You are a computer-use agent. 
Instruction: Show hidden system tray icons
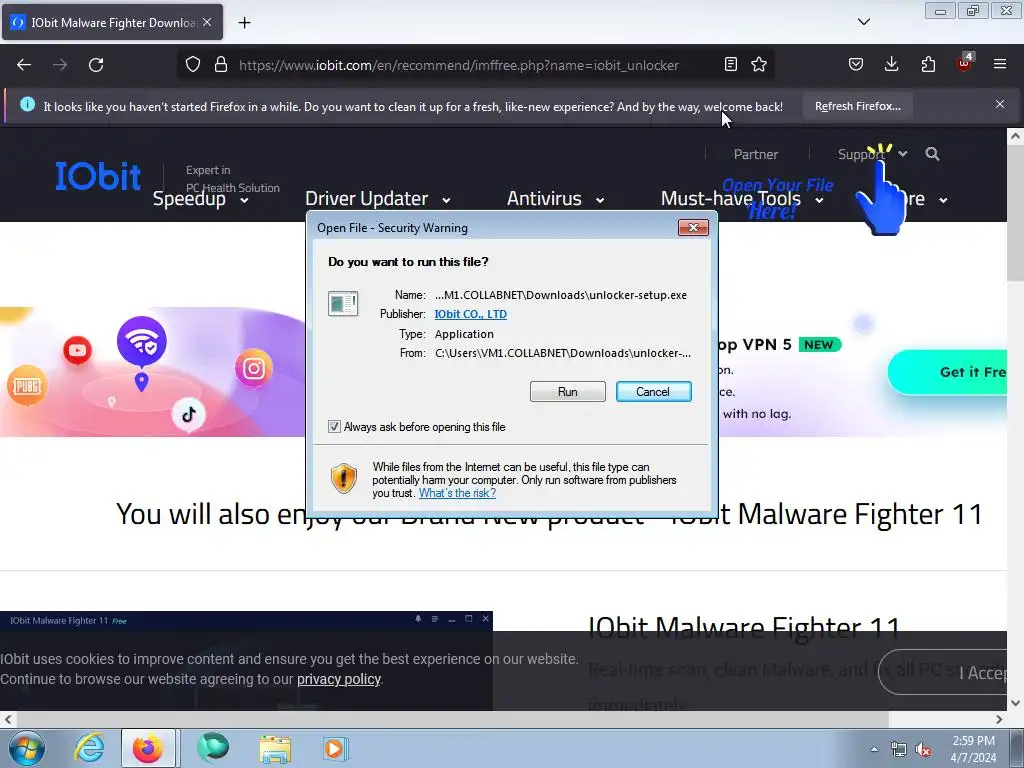tap(874, 749)
